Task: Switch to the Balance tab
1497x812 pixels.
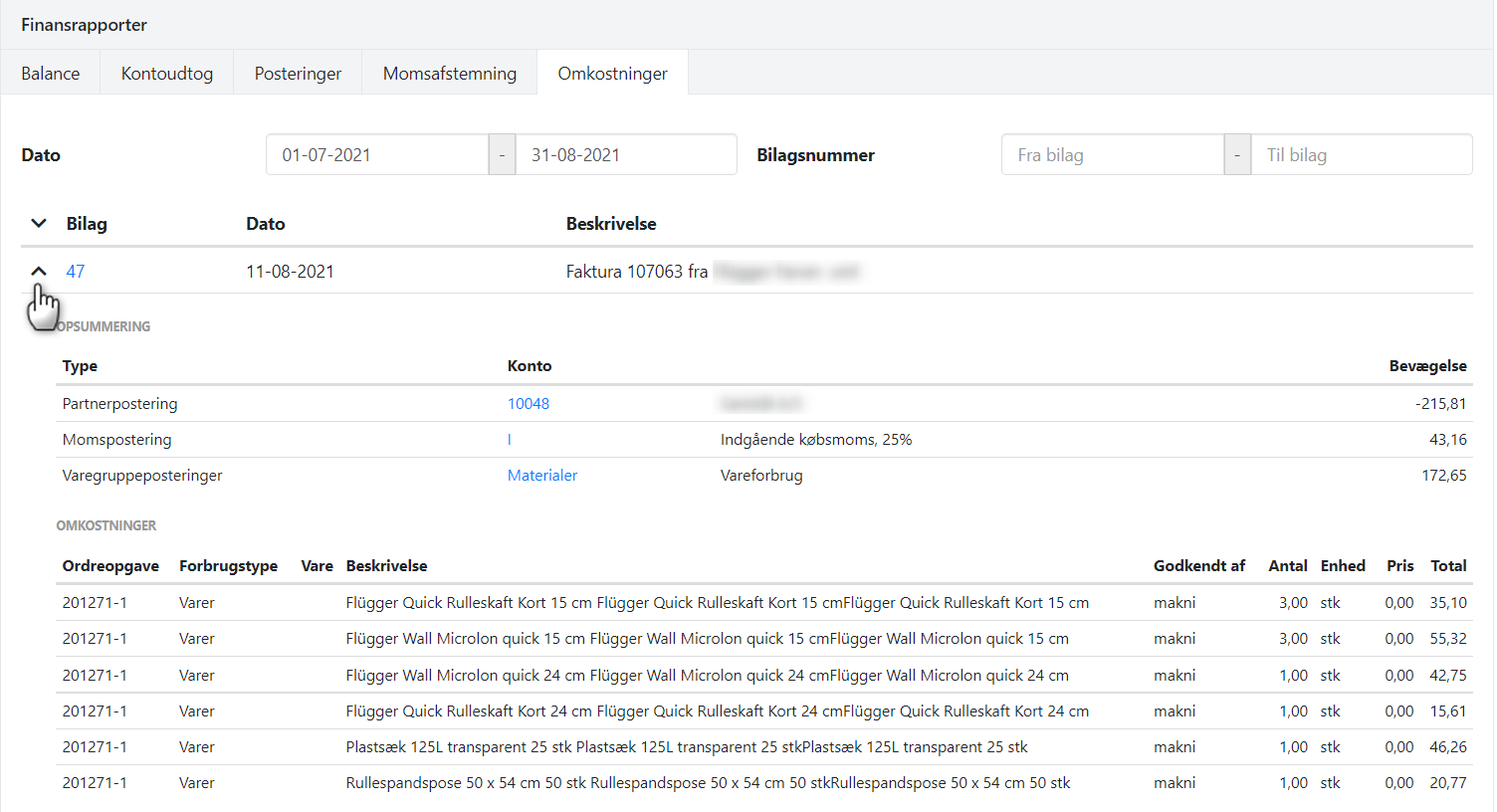Action: point(51,74)
